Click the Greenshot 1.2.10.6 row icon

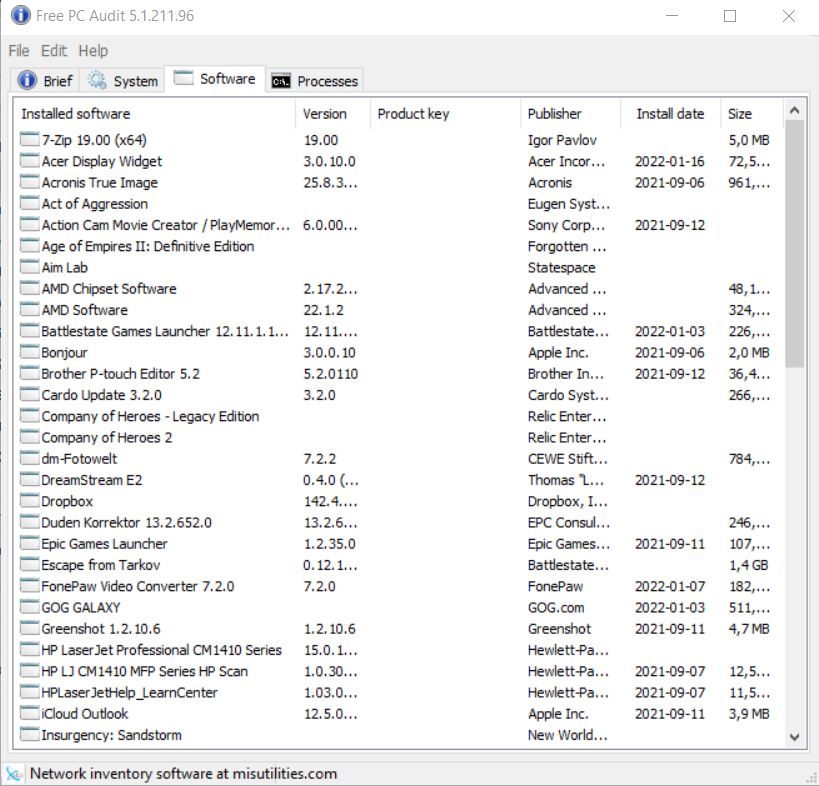[29, 628]
